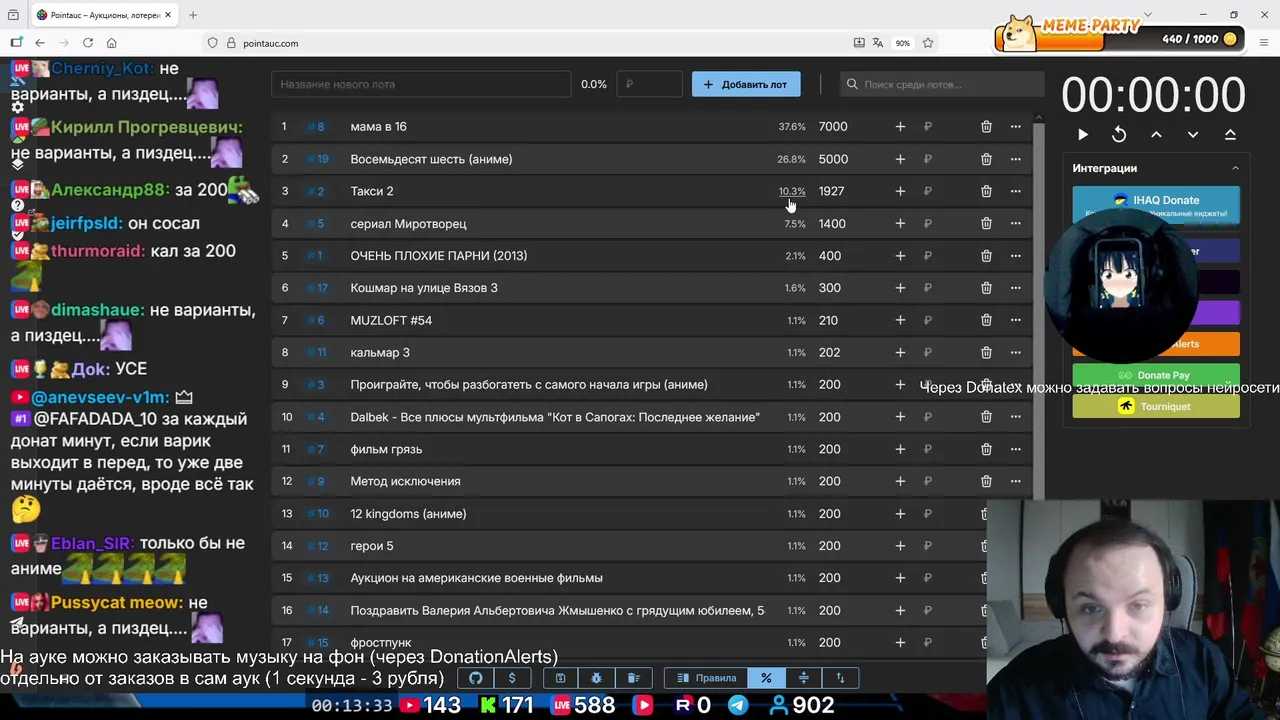Open the page translate icon

878,43
